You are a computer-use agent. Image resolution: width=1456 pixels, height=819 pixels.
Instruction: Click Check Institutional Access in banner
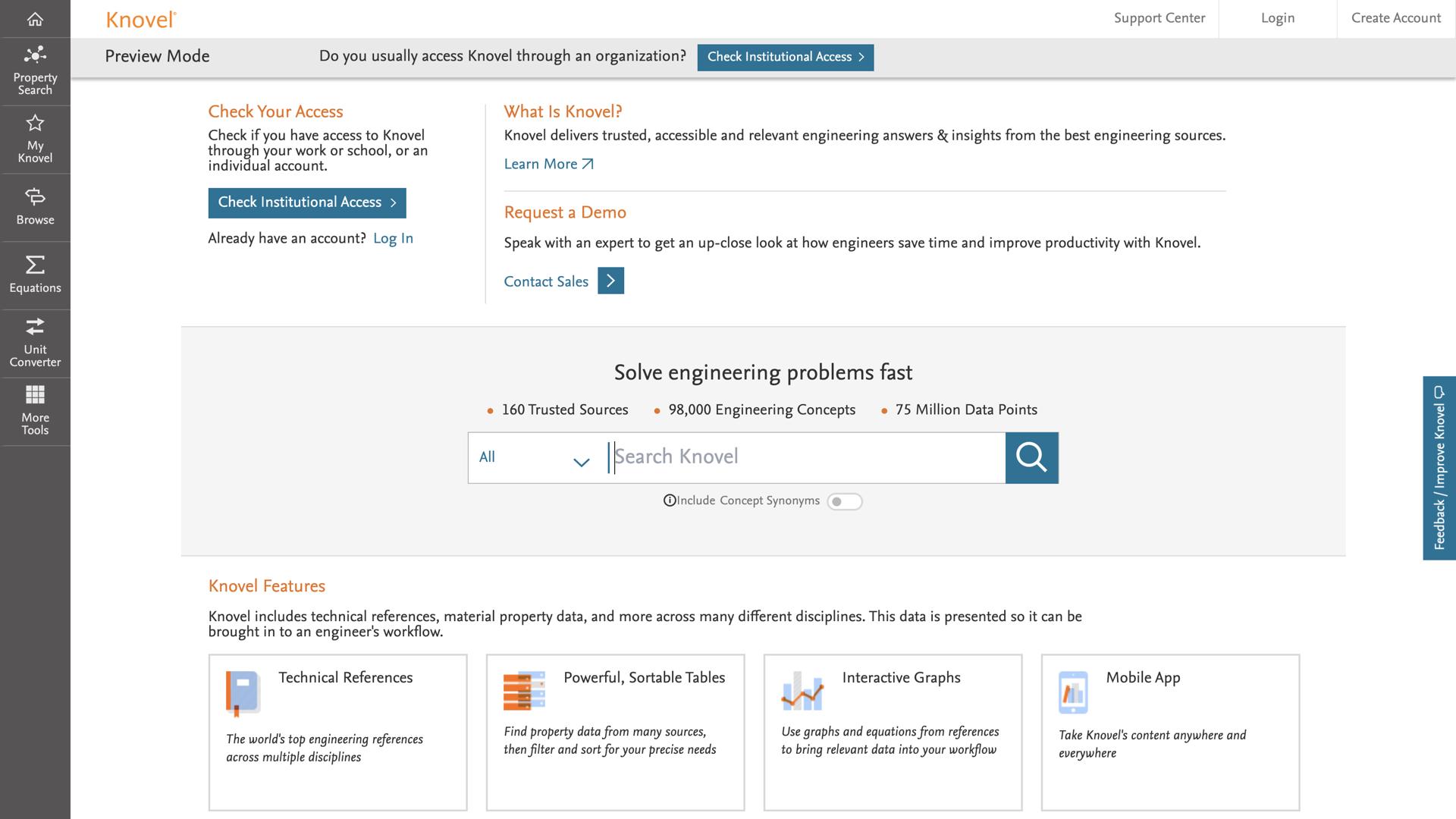(x=785, y=57)
